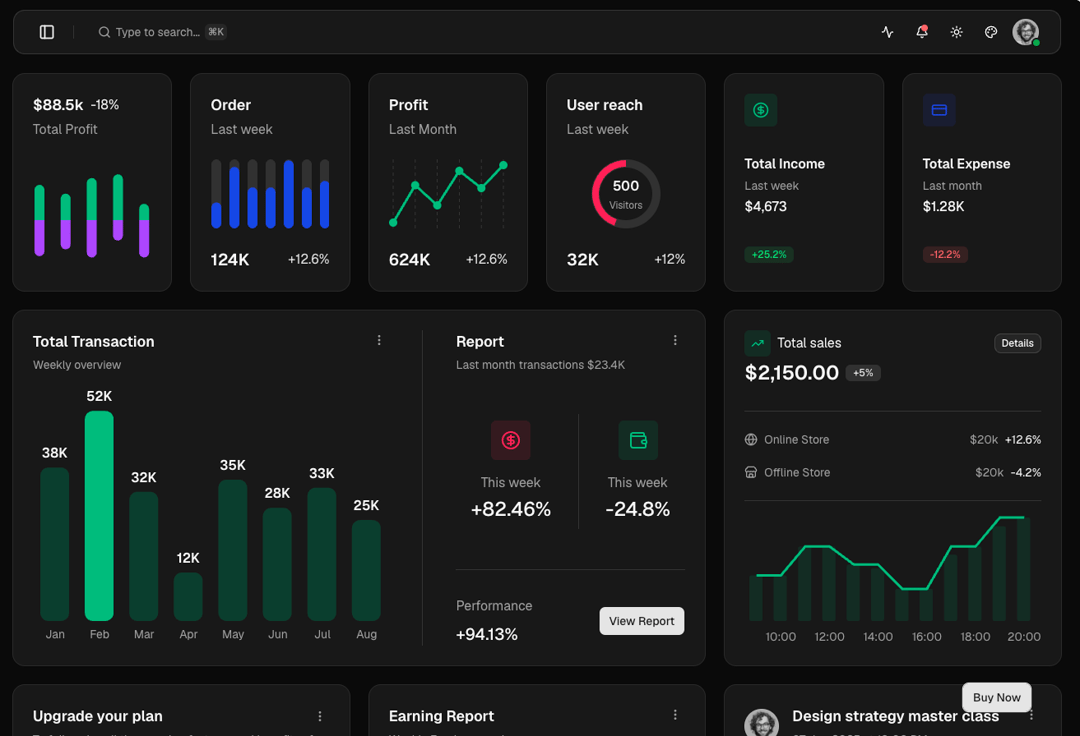Screen dimensions: 1080x736
Task: Click the Type to search field
Action: point(162,32)
